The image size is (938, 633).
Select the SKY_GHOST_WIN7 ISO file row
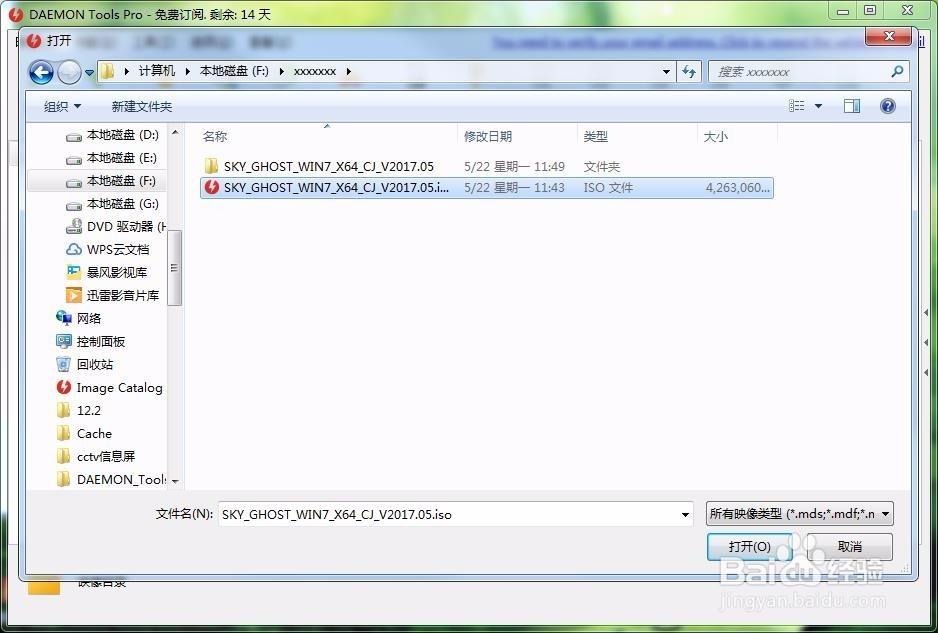click(486, 188)
